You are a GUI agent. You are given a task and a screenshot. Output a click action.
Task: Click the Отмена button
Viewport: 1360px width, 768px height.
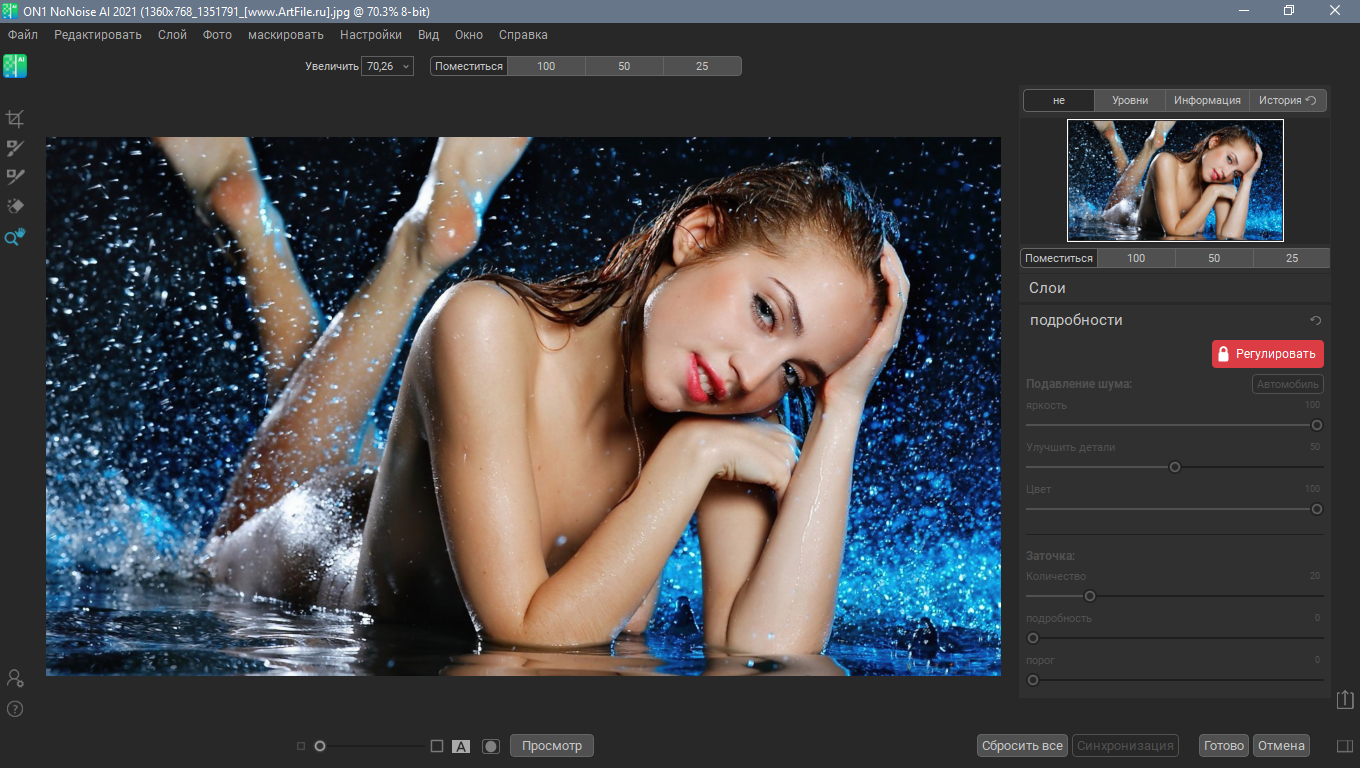click(1281, 746)
